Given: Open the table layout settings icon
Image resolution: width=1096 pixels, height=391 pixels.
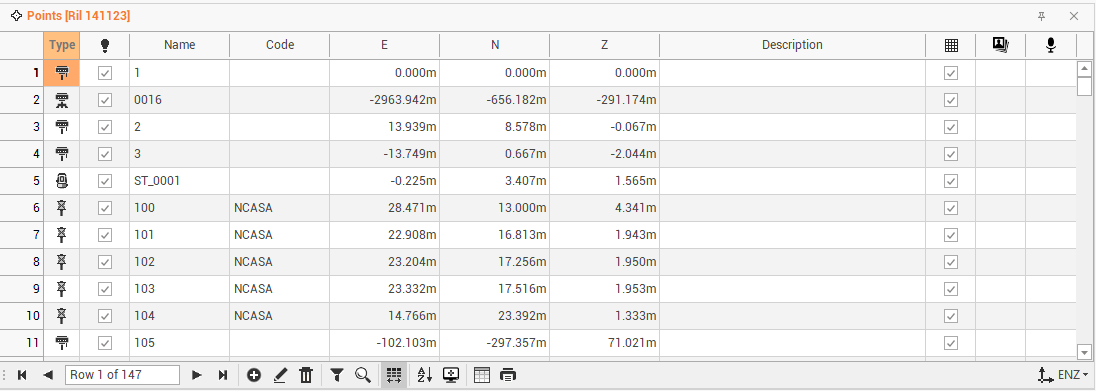Looking at the screenshot, I should 482,376.
